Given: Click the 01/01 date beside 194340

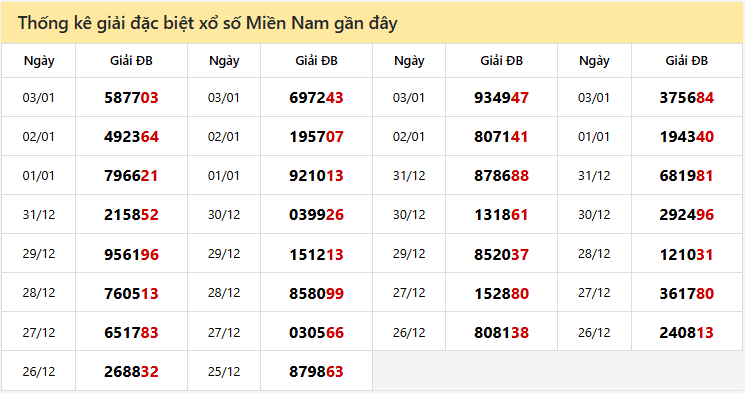Looking at the screenshot, I should click(x=594, y=137).
